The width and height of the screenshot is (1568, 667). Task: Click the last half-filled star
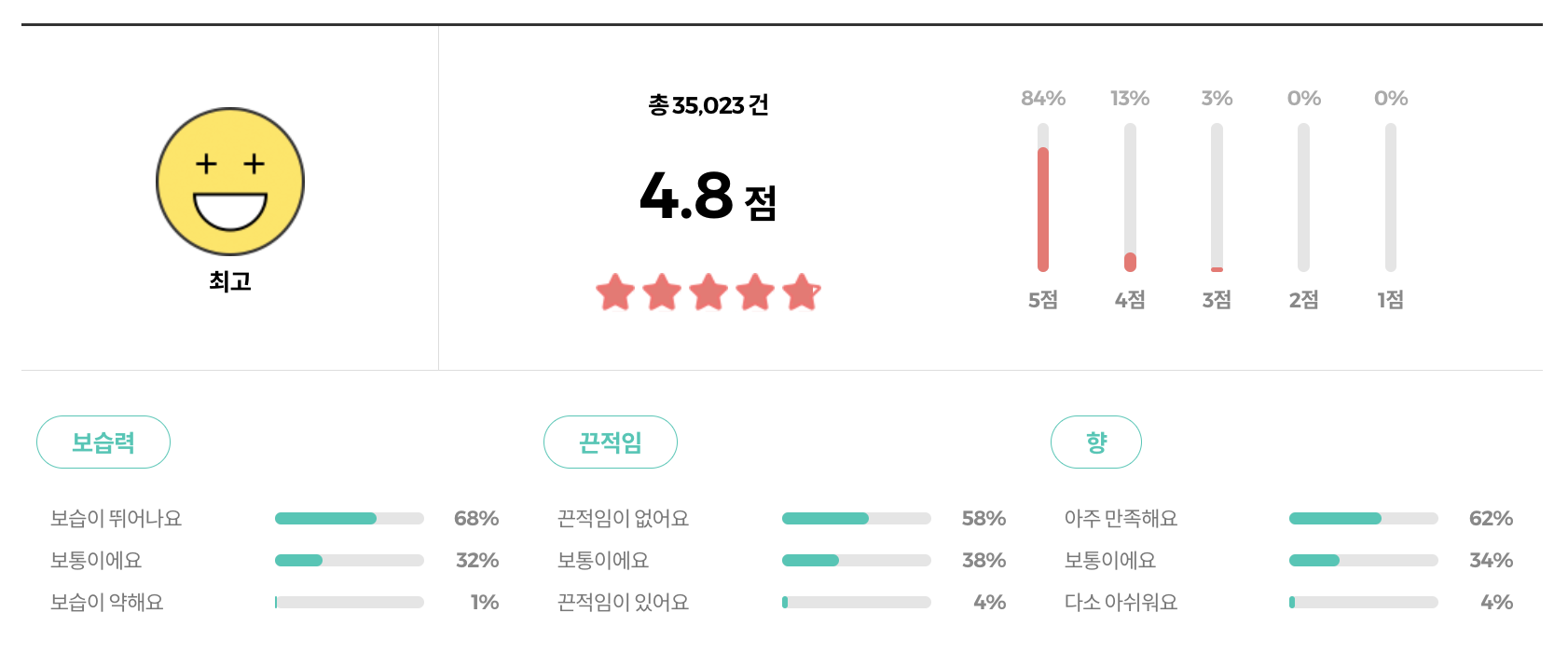click(x=799, y=293)
